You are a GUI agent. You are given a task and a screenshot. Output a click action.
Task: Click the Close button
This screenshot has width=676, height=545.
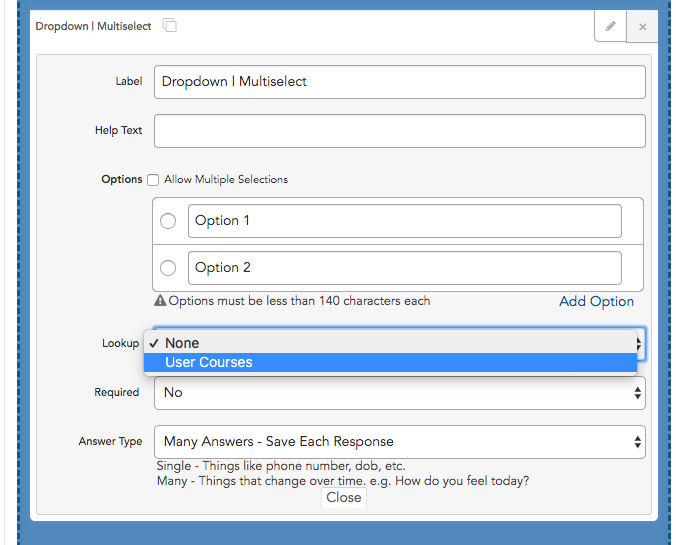tap(344, 498)
